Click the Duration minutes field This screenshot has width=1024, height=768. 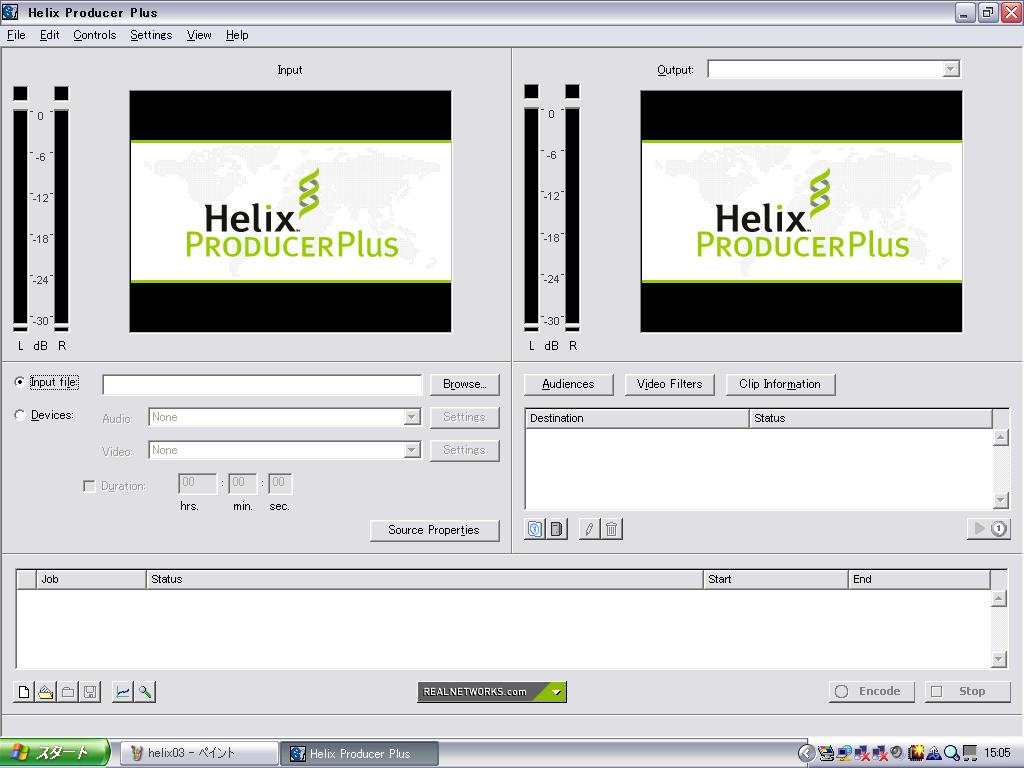(x=242, y=483)
